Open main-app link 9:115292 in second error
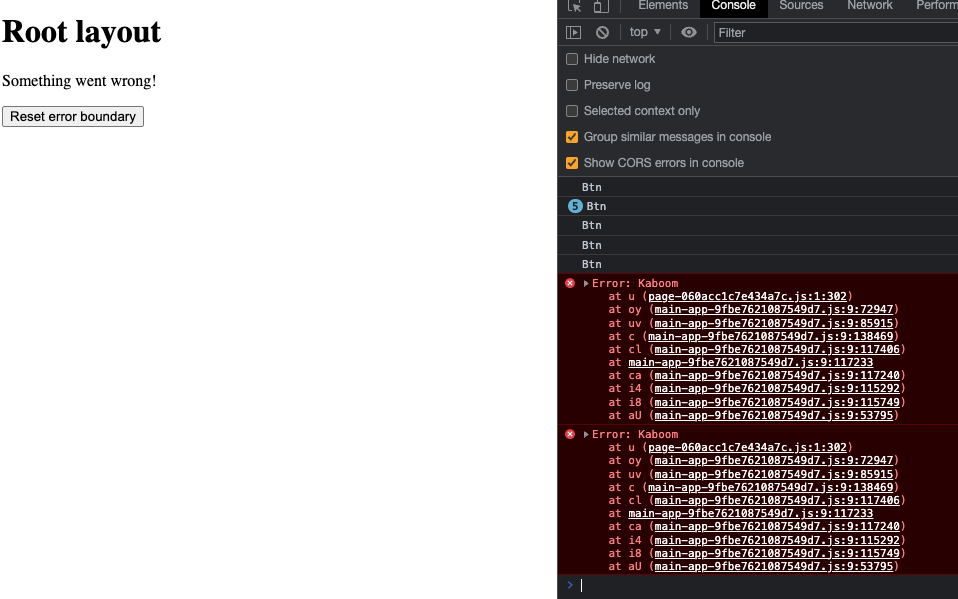The image size is (958, 599). tap(777, 540)
